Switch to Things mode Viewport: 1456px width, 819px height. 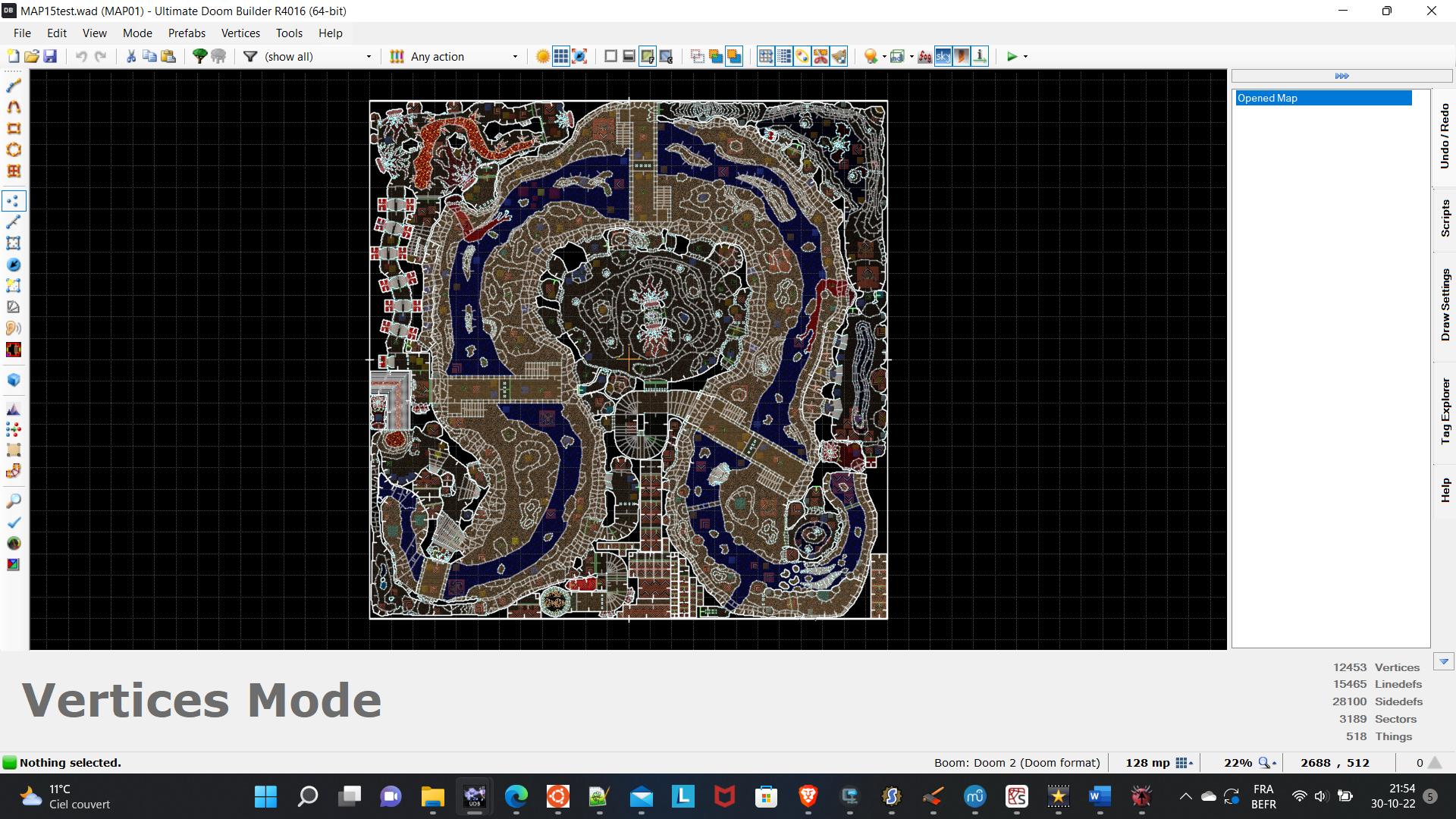pyautogui.click(x=14, y=265)
